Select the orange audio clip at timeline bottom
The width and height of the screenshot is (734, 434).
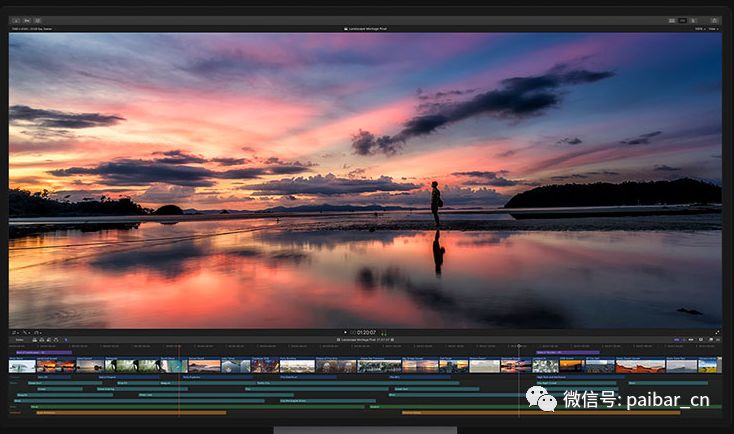pos(130,412)
